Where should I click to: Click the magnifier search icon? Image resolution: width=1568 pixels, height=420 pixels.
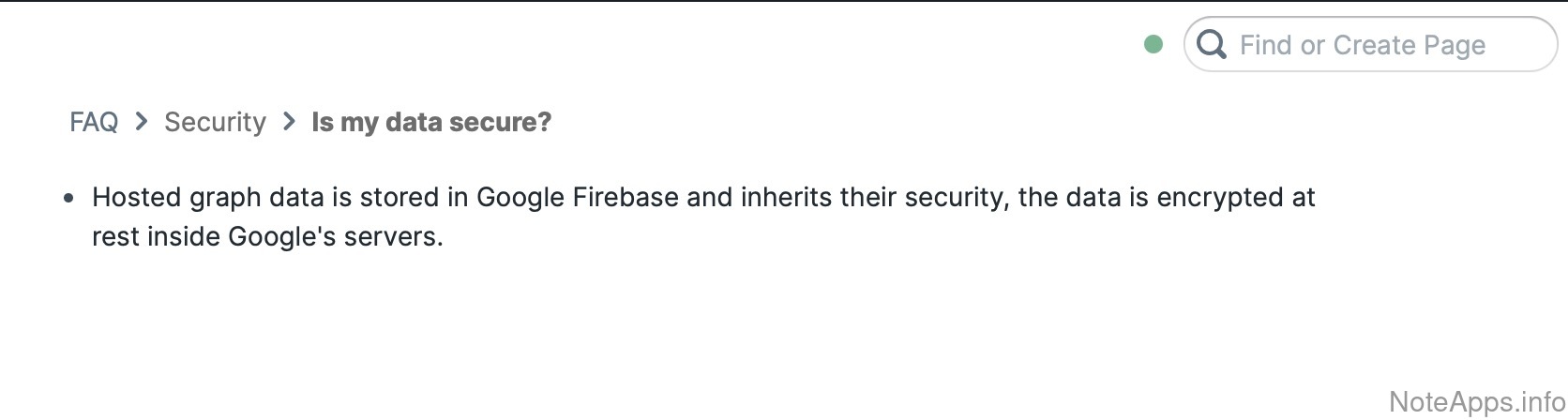tap(1212, 44)
